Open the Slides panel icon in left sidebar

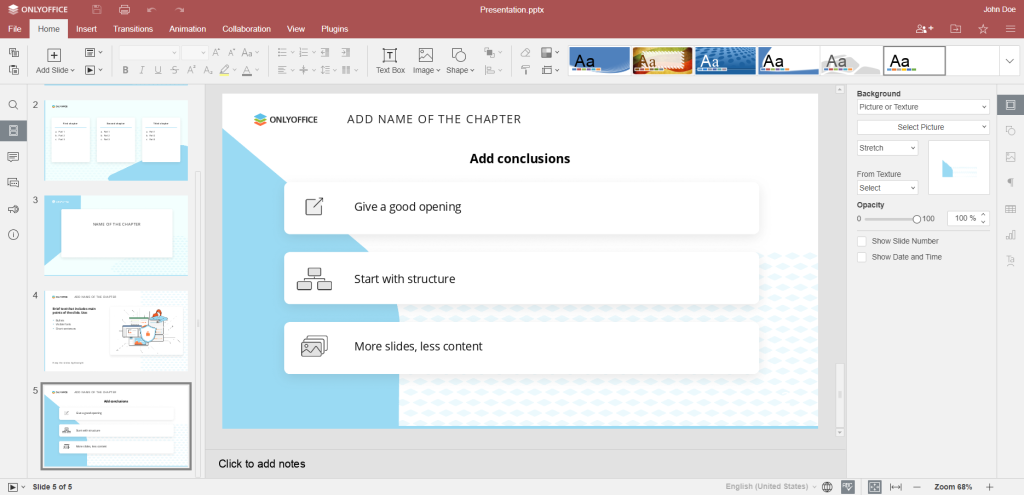click(x=13, y=131)
